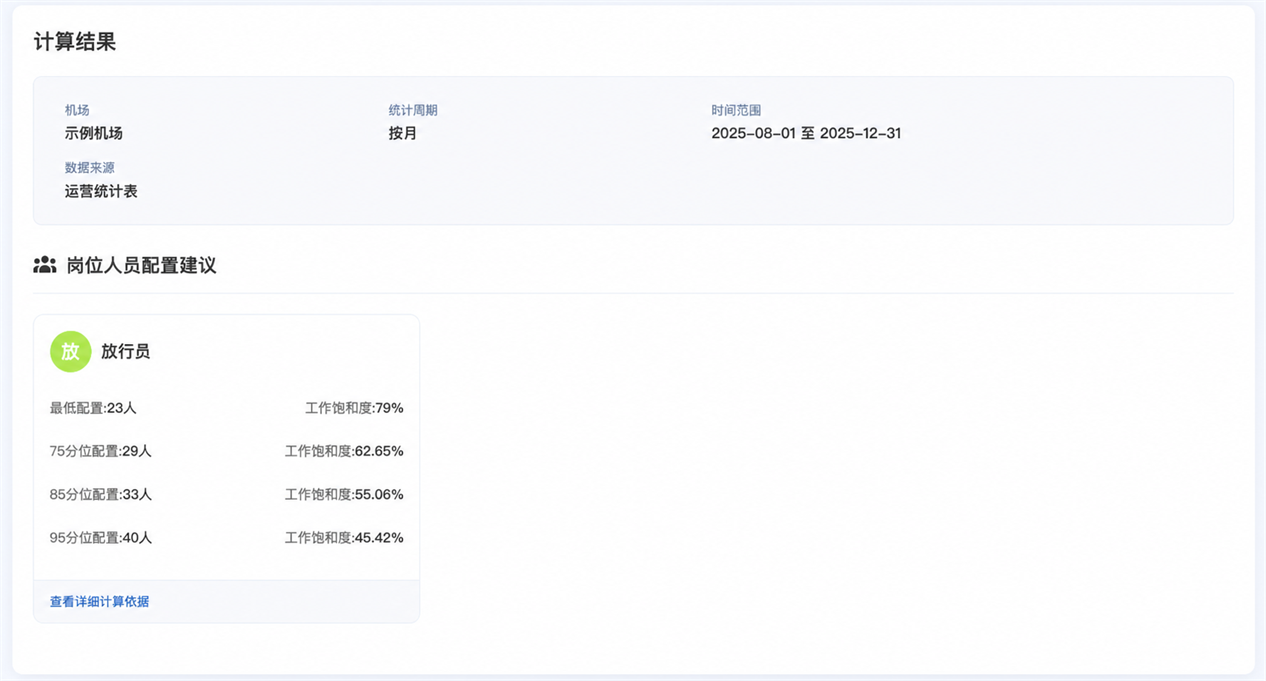Viewport: 1266px width, 681px height.
Task: Open the 查看详细计算依据 link
Action: [100, 601]
